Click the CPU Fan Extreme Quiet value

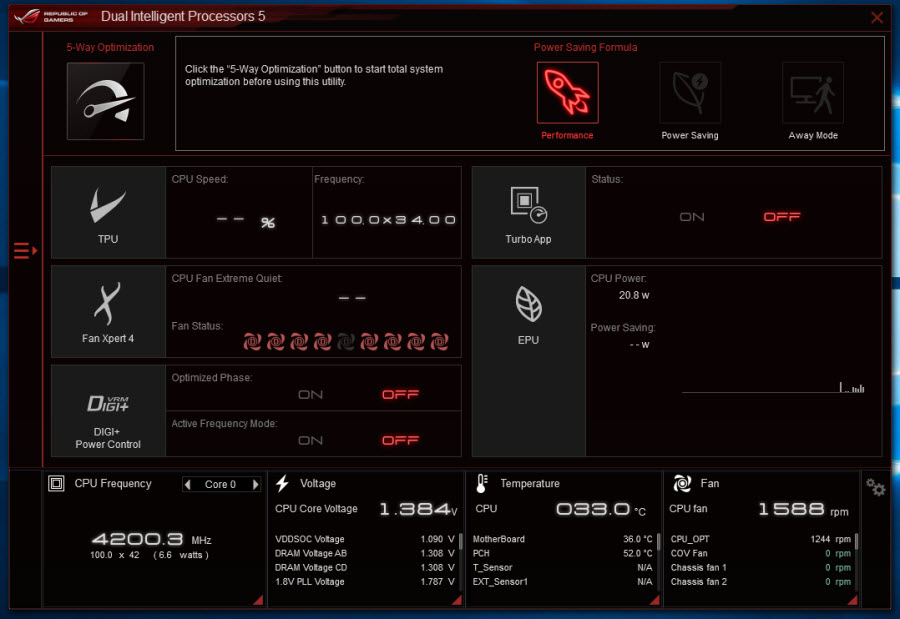point(352,298)
